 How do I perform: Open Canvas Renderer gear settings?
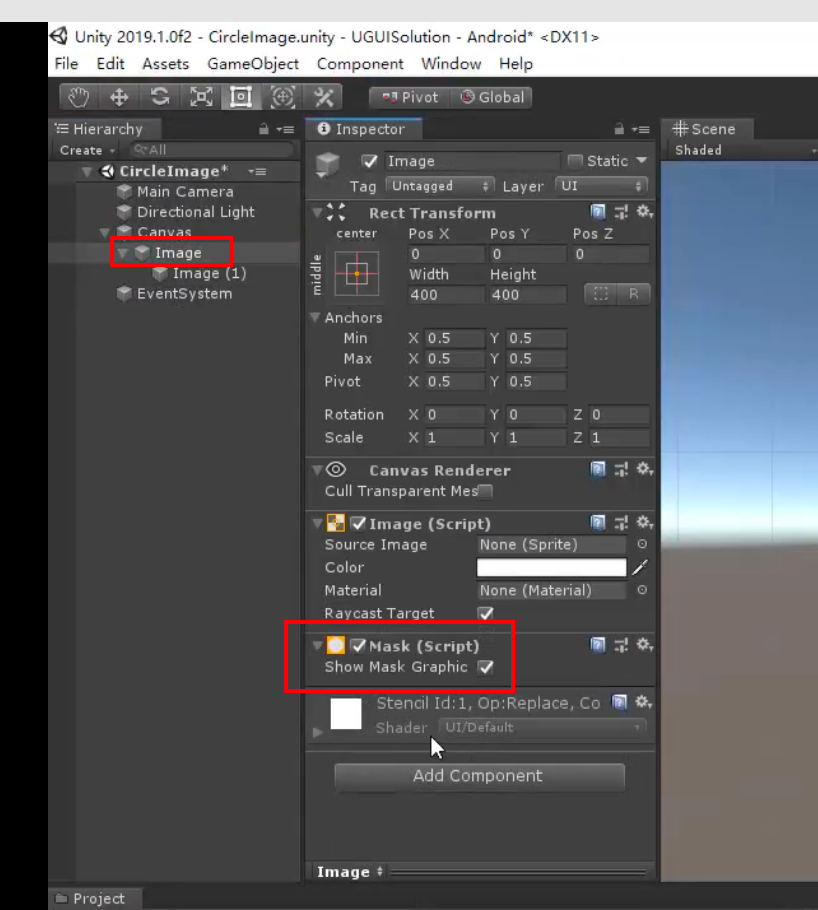pos(644,469)
